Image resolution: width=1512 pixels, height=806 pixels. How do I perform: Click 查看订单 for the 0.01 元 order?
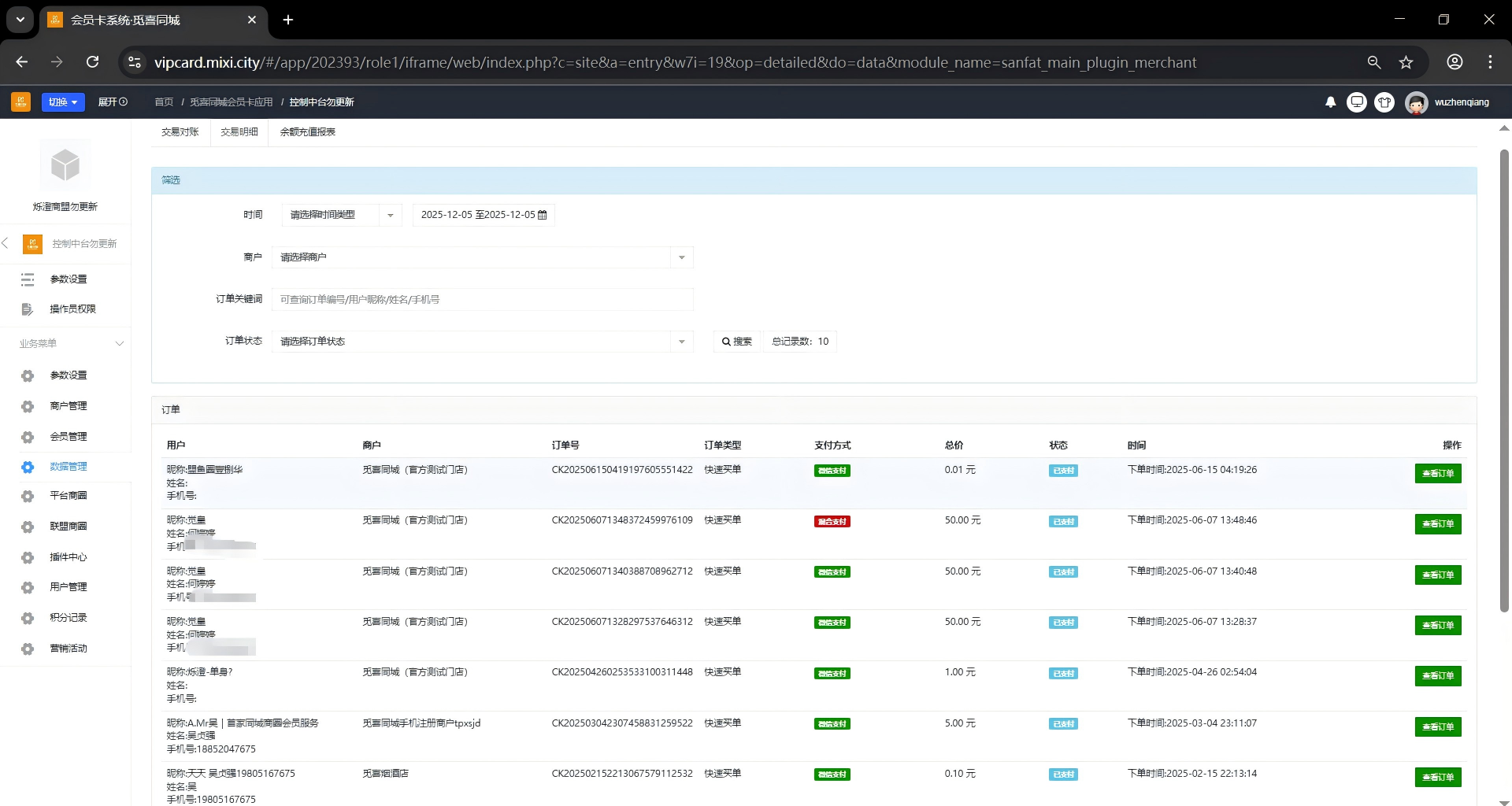click(1437, 473)
